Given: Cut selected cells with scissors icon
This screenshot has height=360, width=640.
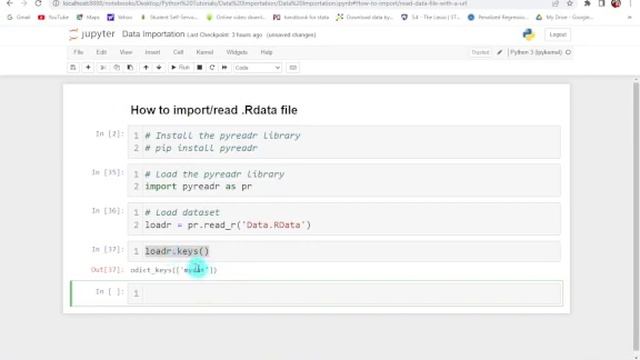Looking at the screenshot, I should click(103, 67).
